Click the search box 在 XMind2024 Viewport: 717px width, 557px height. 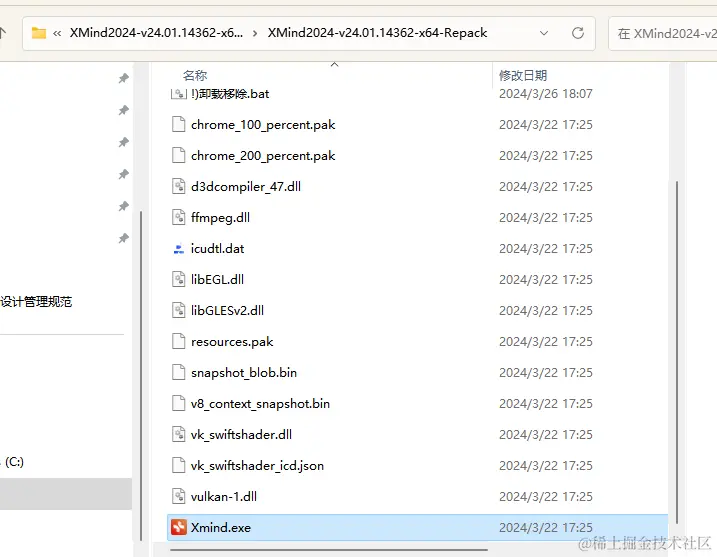[x=663, y=33]
